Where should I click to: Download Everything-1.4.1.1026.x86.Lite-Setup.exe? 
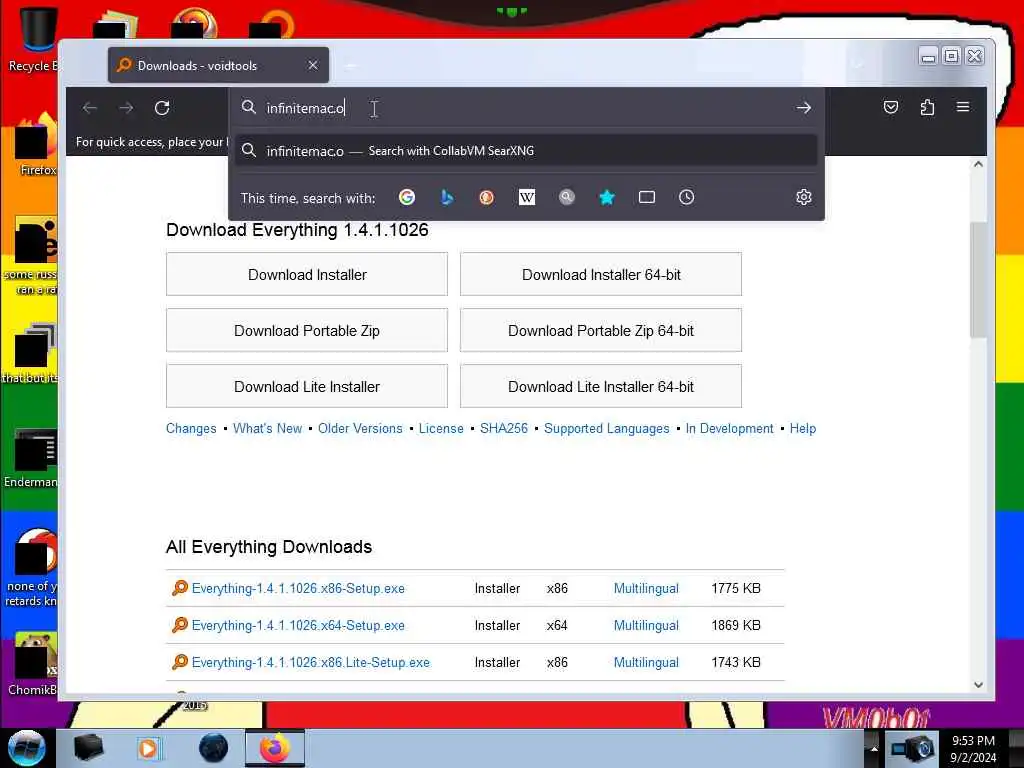pos(310,662)
